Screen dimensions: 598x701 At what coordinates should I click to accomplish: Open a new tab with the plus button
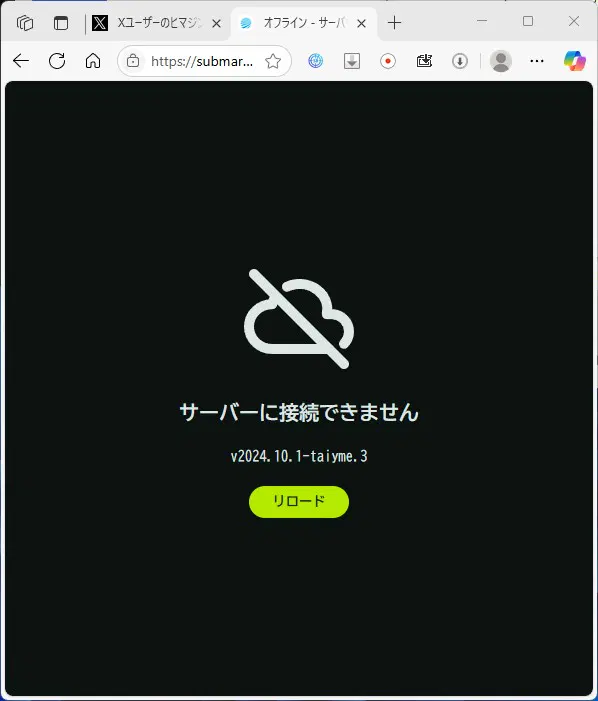(x=394, y=23)
